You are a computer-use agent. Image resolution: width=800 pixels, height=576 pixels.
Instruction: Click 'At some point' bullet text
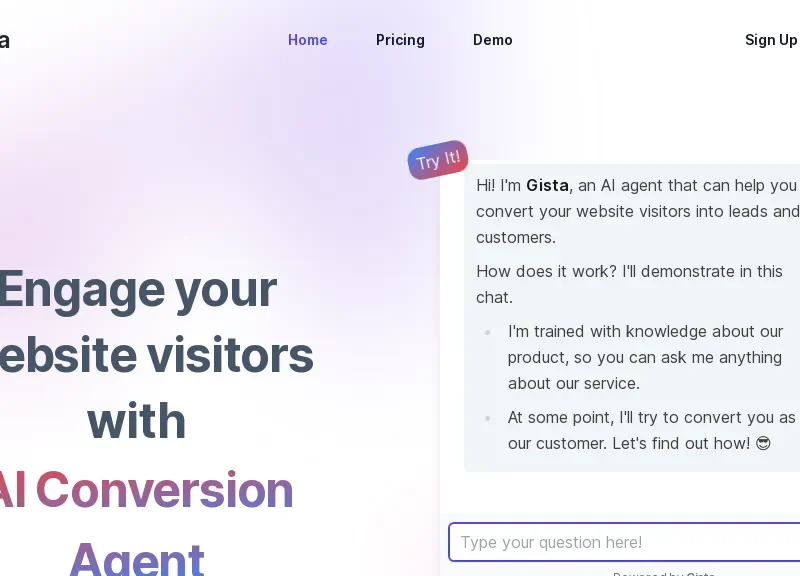point(652,430)
